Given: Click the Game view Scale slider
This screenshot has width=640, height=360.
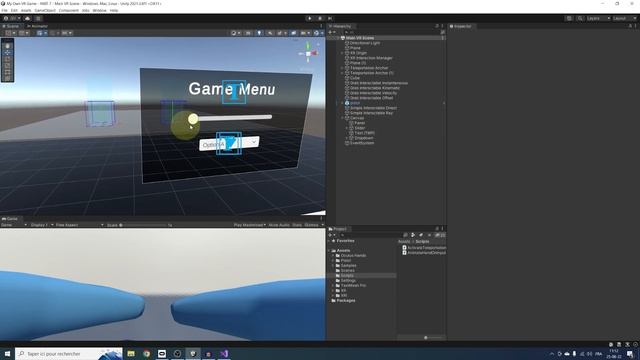Looking at the screenshot, I should [143, 225].
